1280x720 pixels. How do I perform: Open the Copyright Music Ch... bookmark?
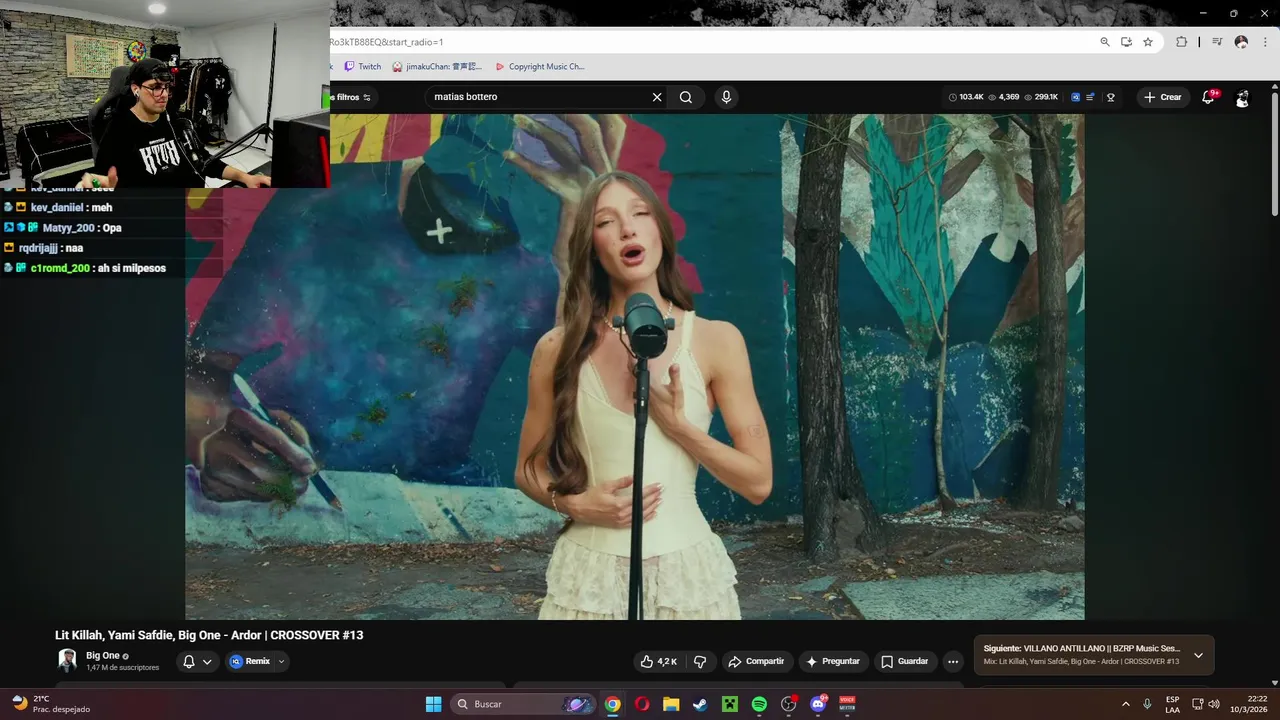point(539,67)
